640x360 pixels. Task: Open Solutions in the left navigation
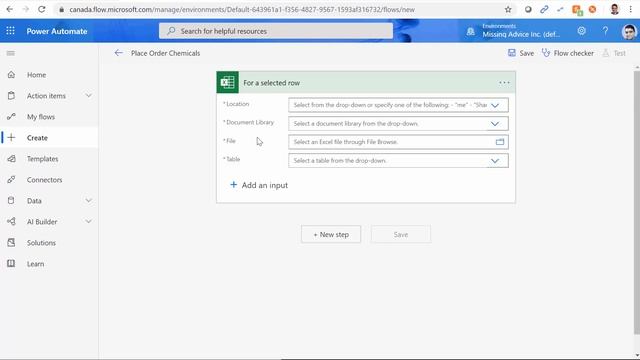click(49, 243)
